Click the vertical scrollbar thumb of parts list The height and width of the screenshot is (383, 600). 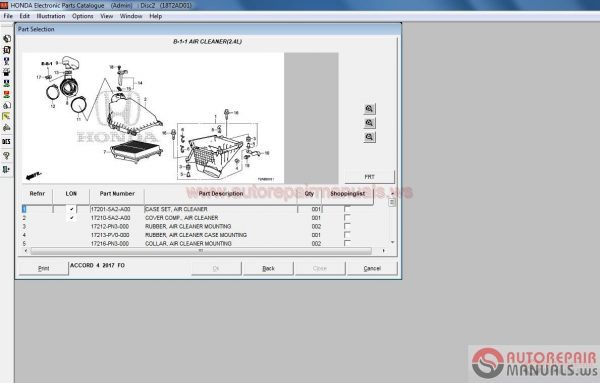392,202
